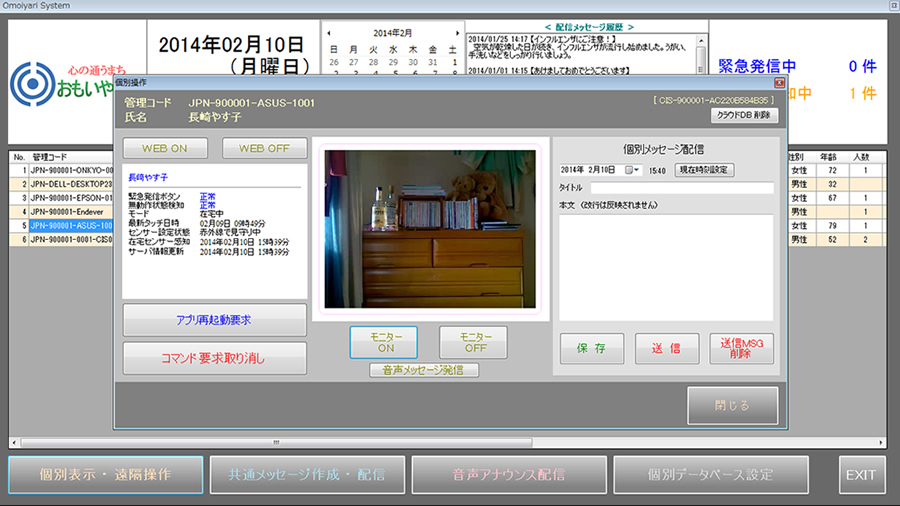Open the 音声アナウンス配信 section
Viewport: 900px width, 506px height.
(x=508, y=475)
